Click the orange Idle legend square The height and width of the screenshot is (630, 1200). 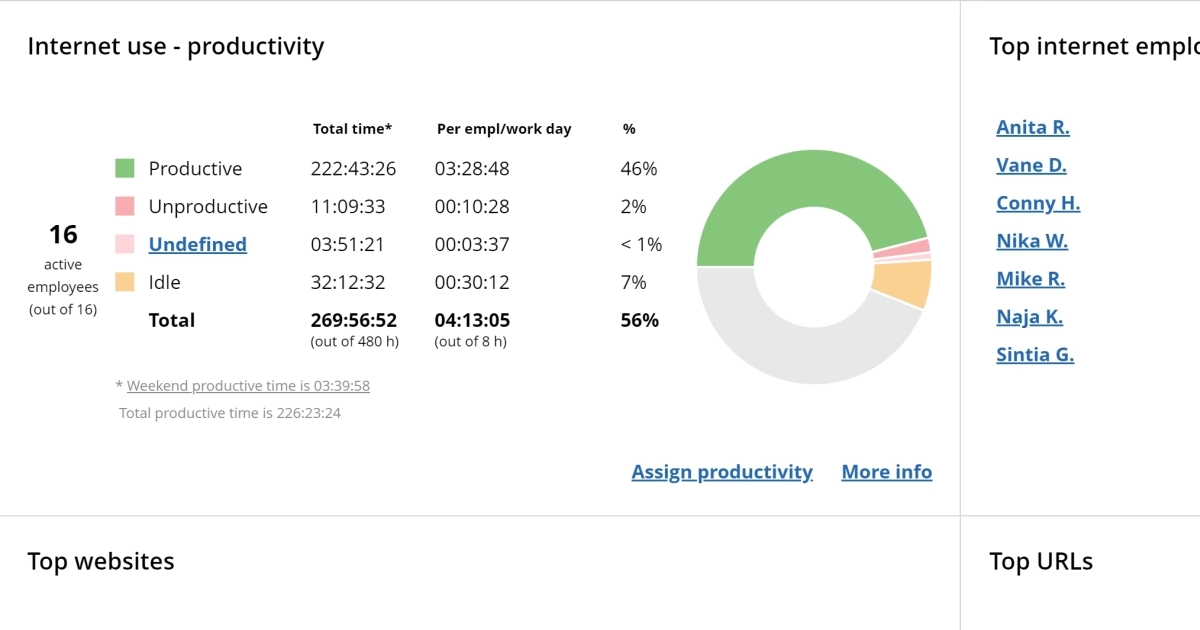(x=125, y=282)
